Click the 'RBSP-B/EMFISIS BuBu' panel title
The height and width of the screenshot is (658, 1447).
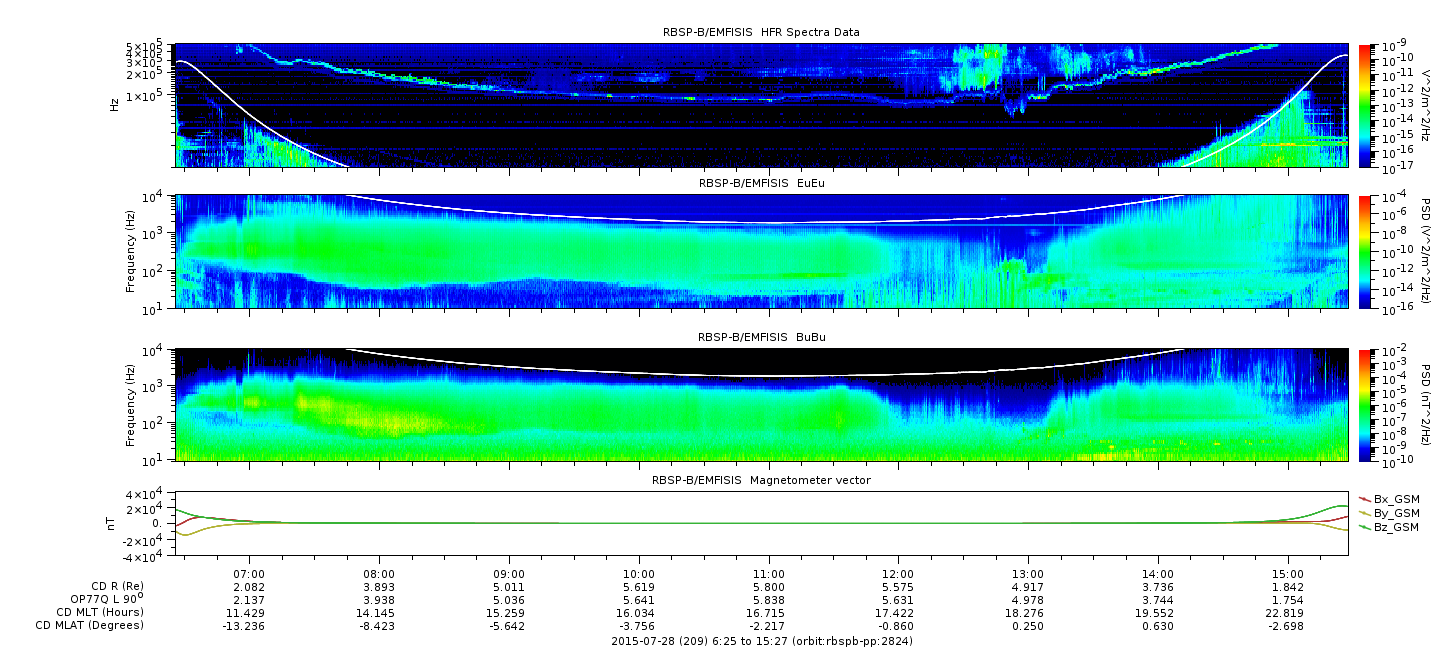[x=761, y=338]
